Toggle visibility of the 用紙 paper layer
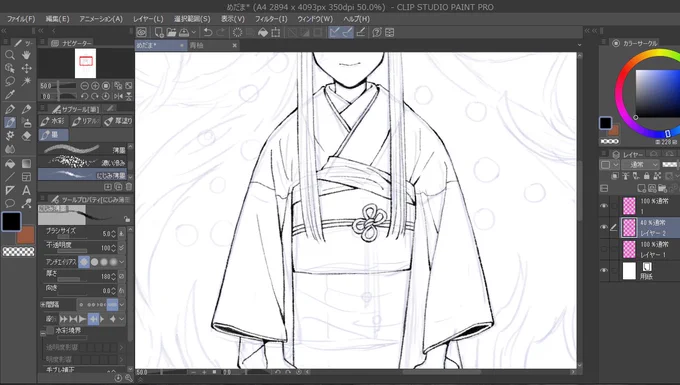The width and height of the screenshot is (680, 385). pos(604,271)
